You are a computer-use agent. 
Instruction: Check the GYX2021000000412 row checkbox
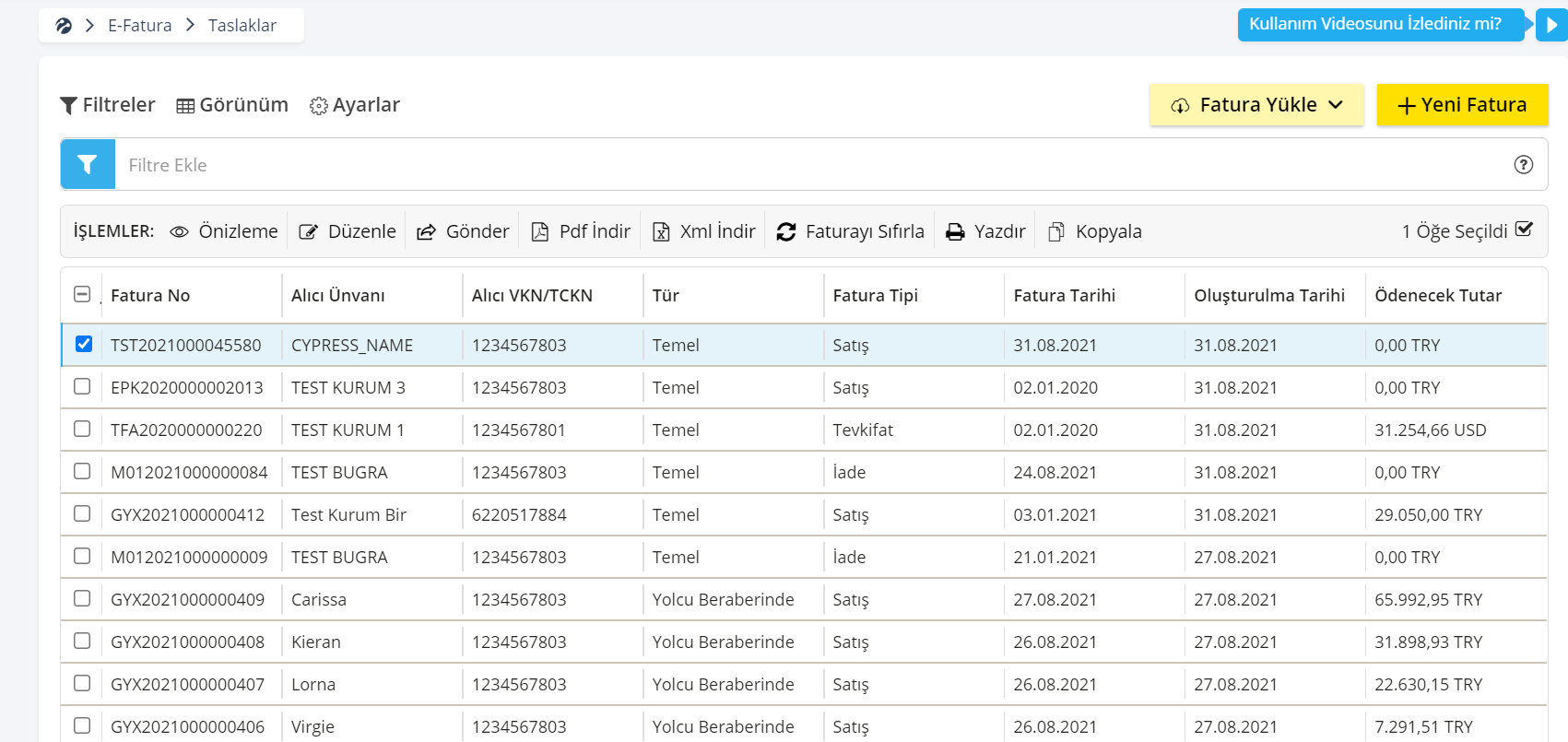(x=82, y=513)
